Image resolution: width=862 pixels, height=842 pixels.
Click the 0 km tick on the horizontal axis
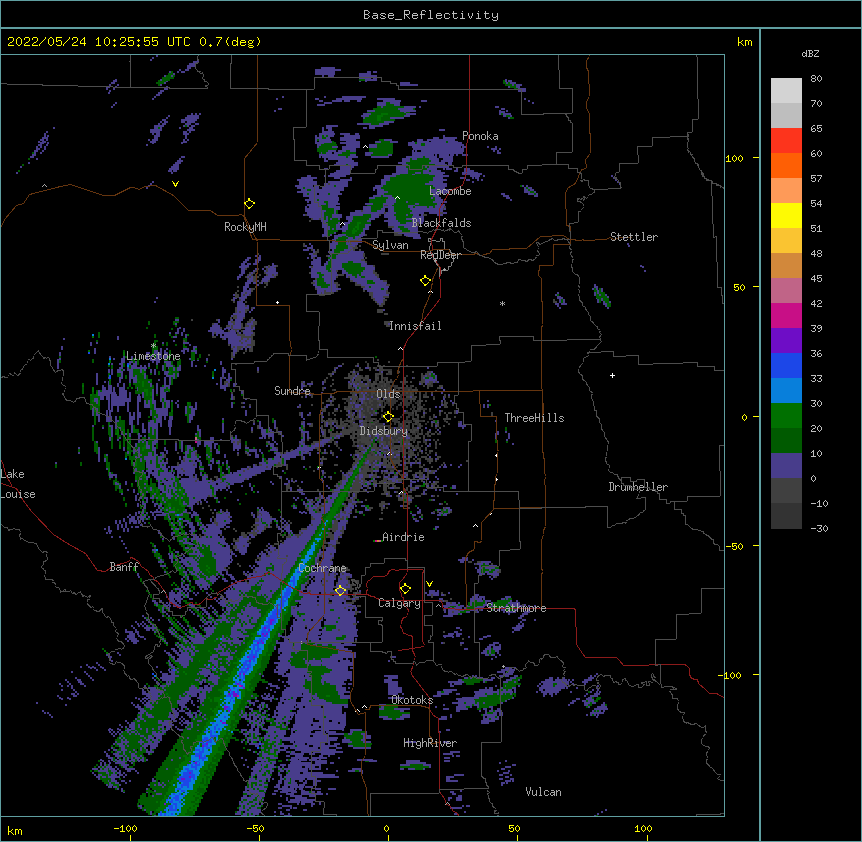386,829
